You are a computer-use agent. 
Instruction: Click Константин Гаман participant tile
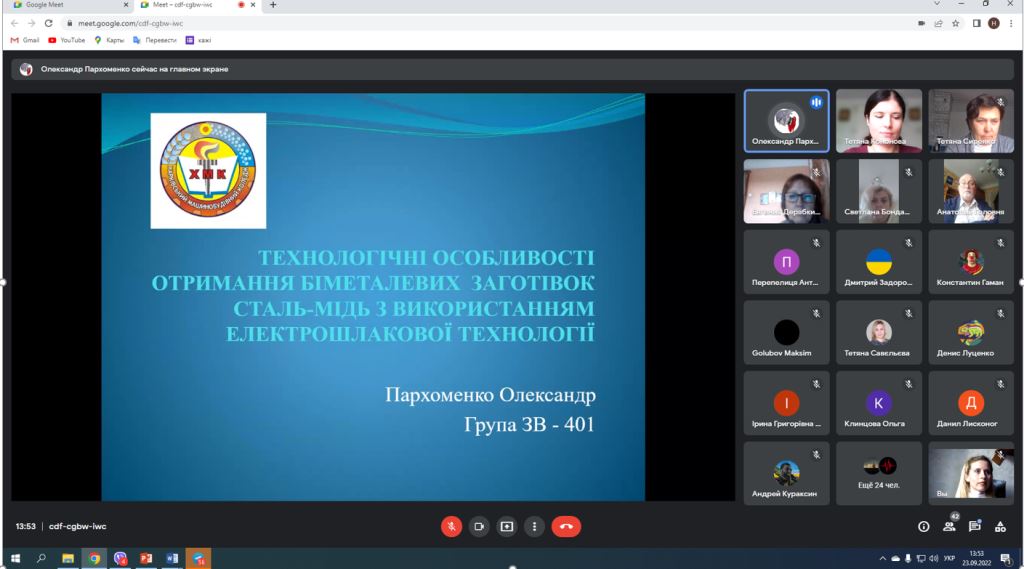point(971,262)
